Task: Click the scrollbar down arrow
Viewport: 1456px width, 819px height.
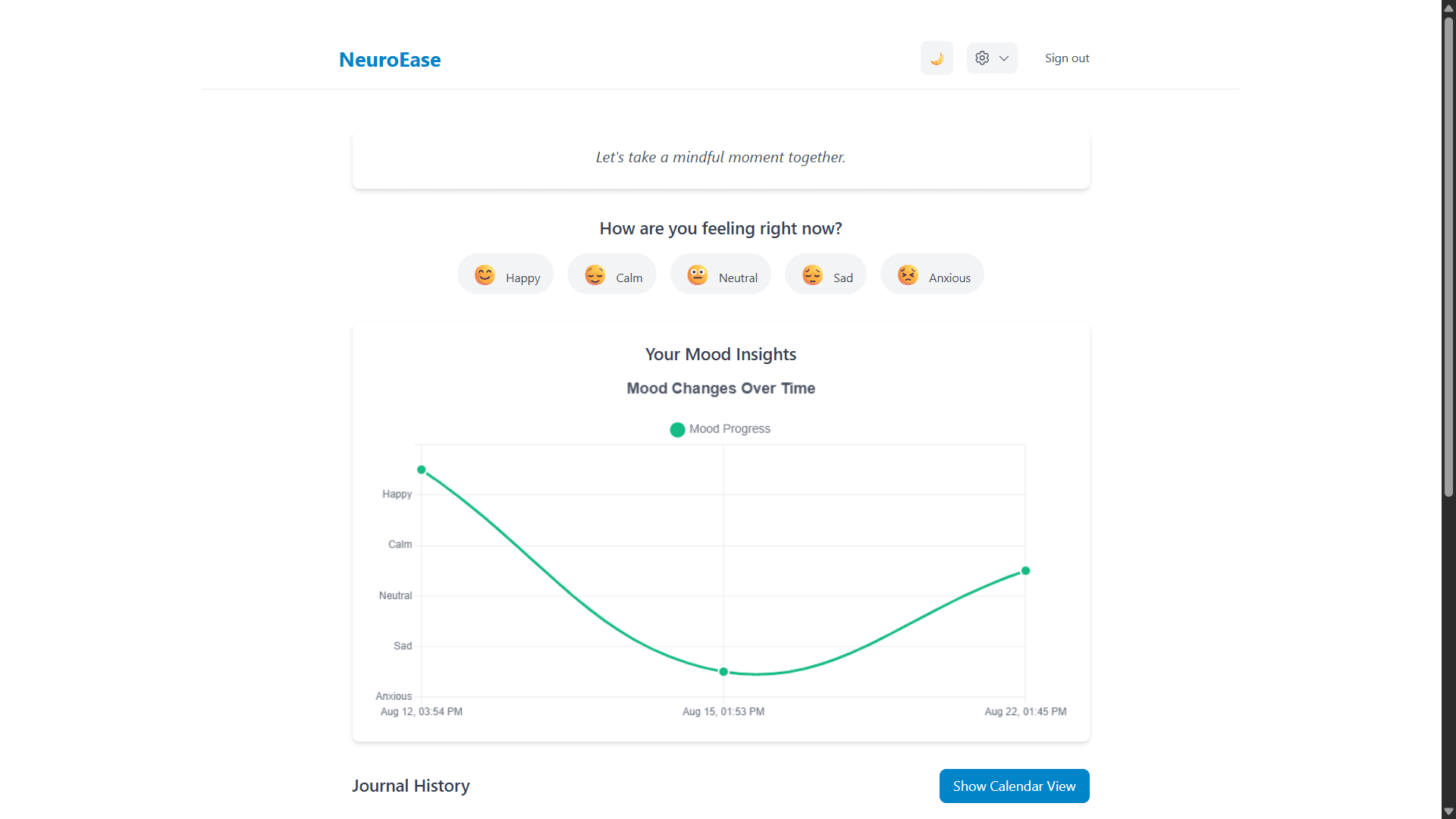Action: [x=1448, y=811]
